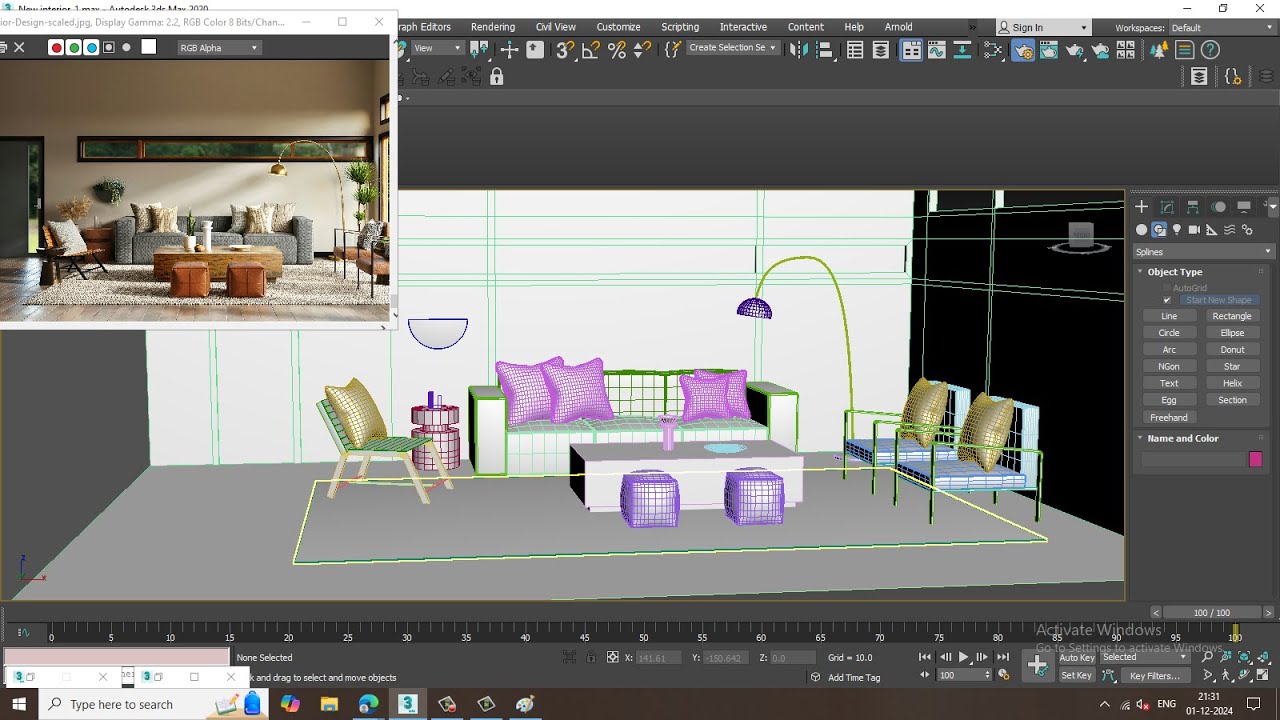Click the ViewCube in the viewport
Image resolution: width=1280 pixels, height=720 pixels.
click(1081, 236)
